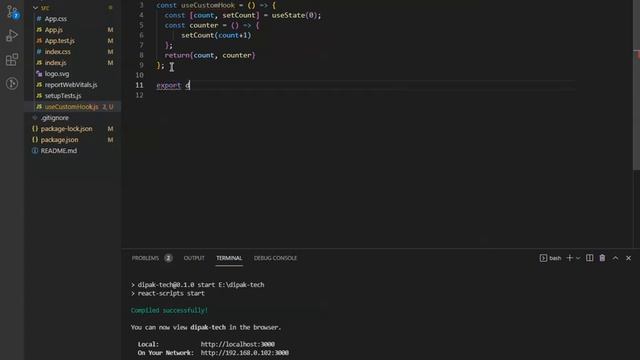Click the bash terminal profile icon
The width and height of the screenshot is (640, 360).
coord(543,258)
